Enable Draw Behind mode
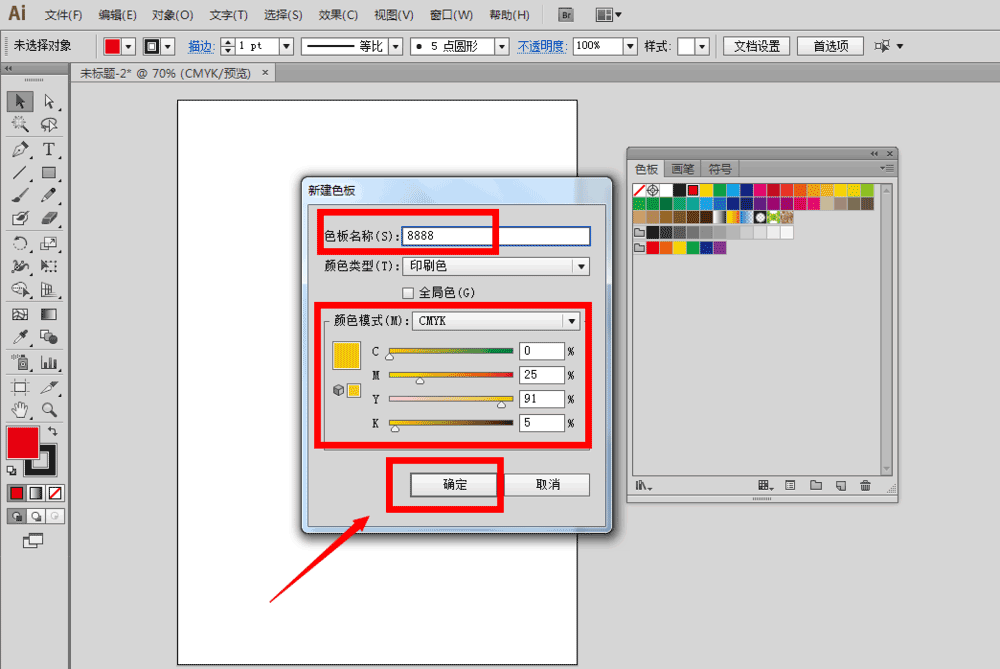Screen dimensions: 1000x669 point(36,516)
